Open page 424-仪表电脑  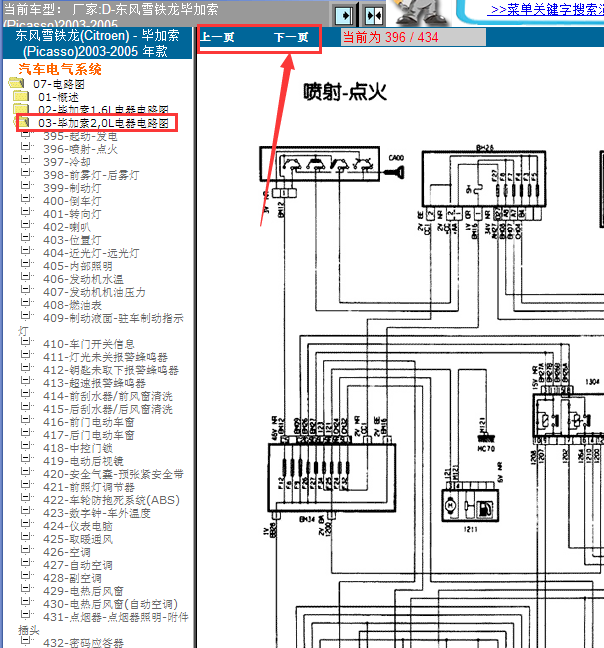pyautogui.click(x=78, y=526)
